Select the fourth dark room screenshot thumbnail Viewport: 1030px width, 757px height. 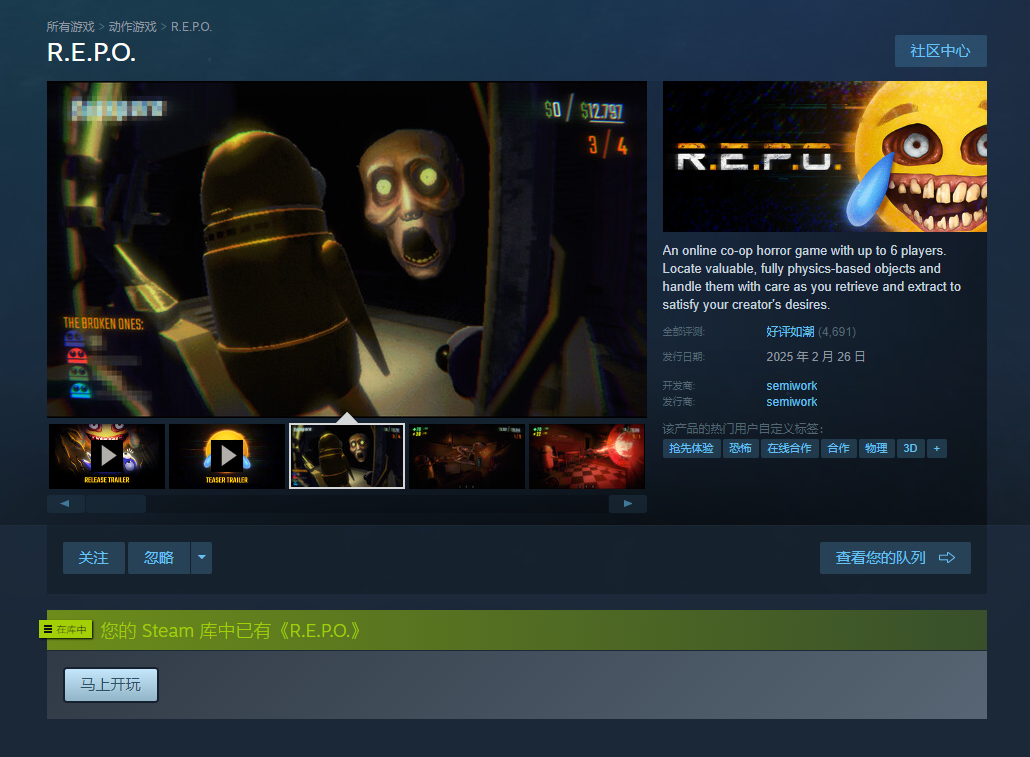pyautogui.click(x=467, y=456)
